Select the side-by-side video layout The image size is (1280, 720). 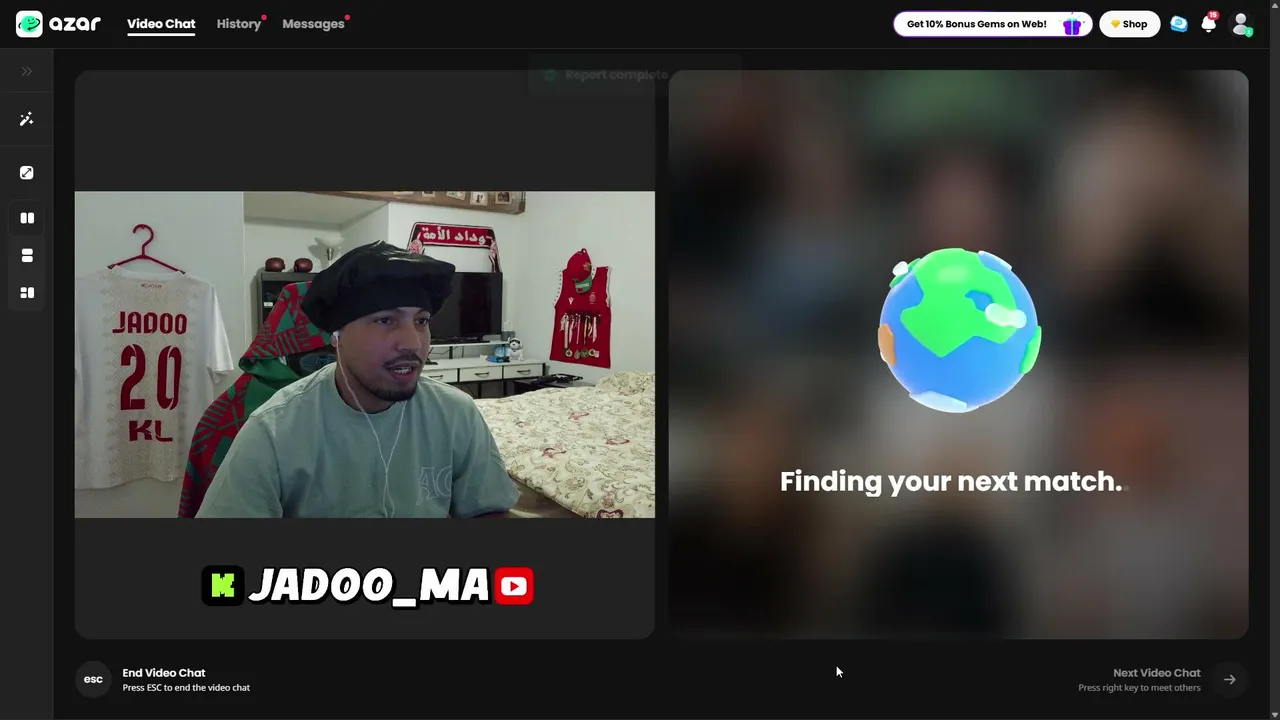(27, 218)
